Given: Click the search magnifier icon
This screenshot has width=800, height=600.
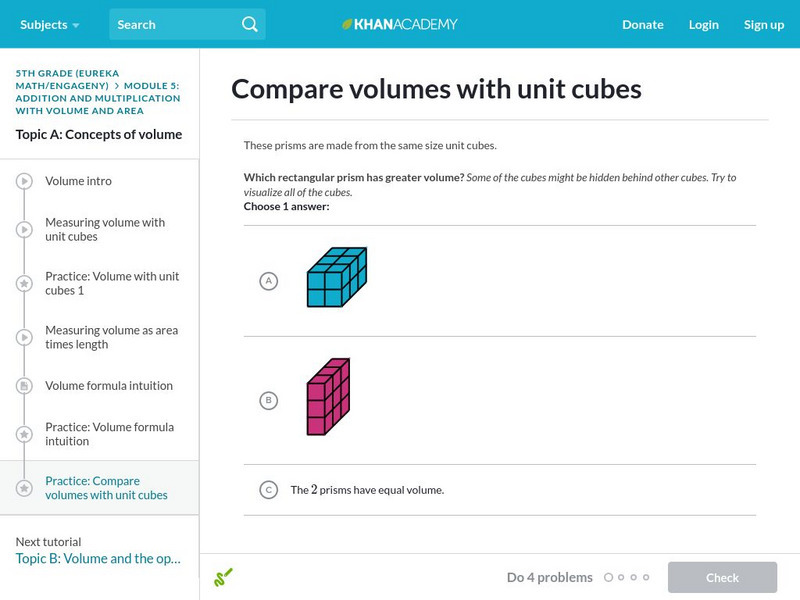Looking at the screenshot, I should click(250, 25).
